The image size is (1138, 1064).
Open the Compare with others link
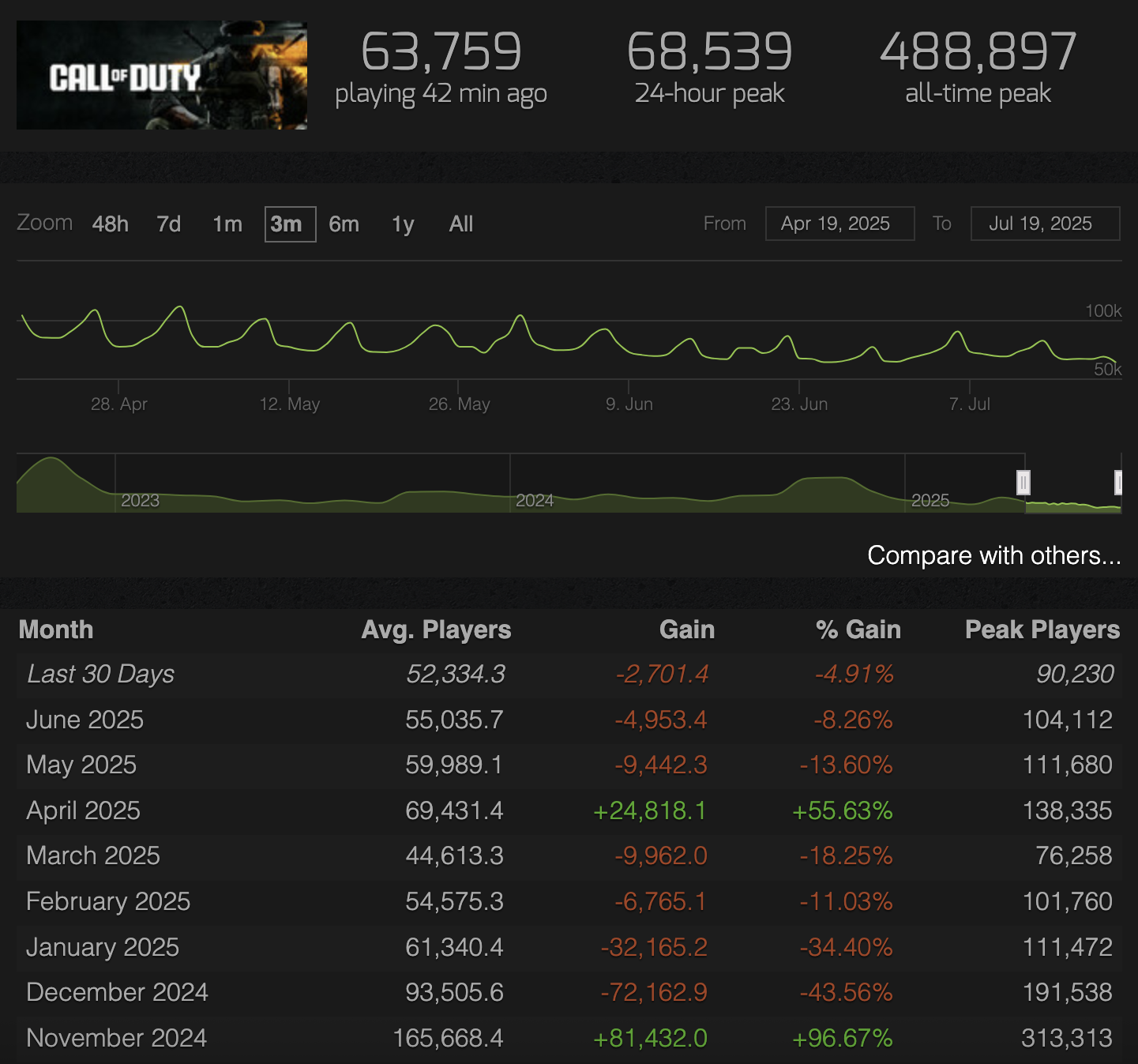994,555
